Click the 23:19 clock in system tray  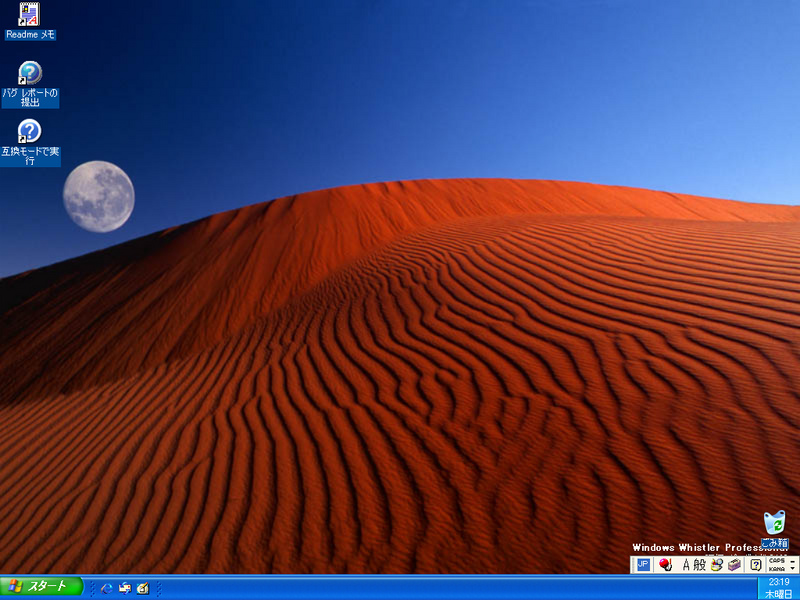(779, 582)
